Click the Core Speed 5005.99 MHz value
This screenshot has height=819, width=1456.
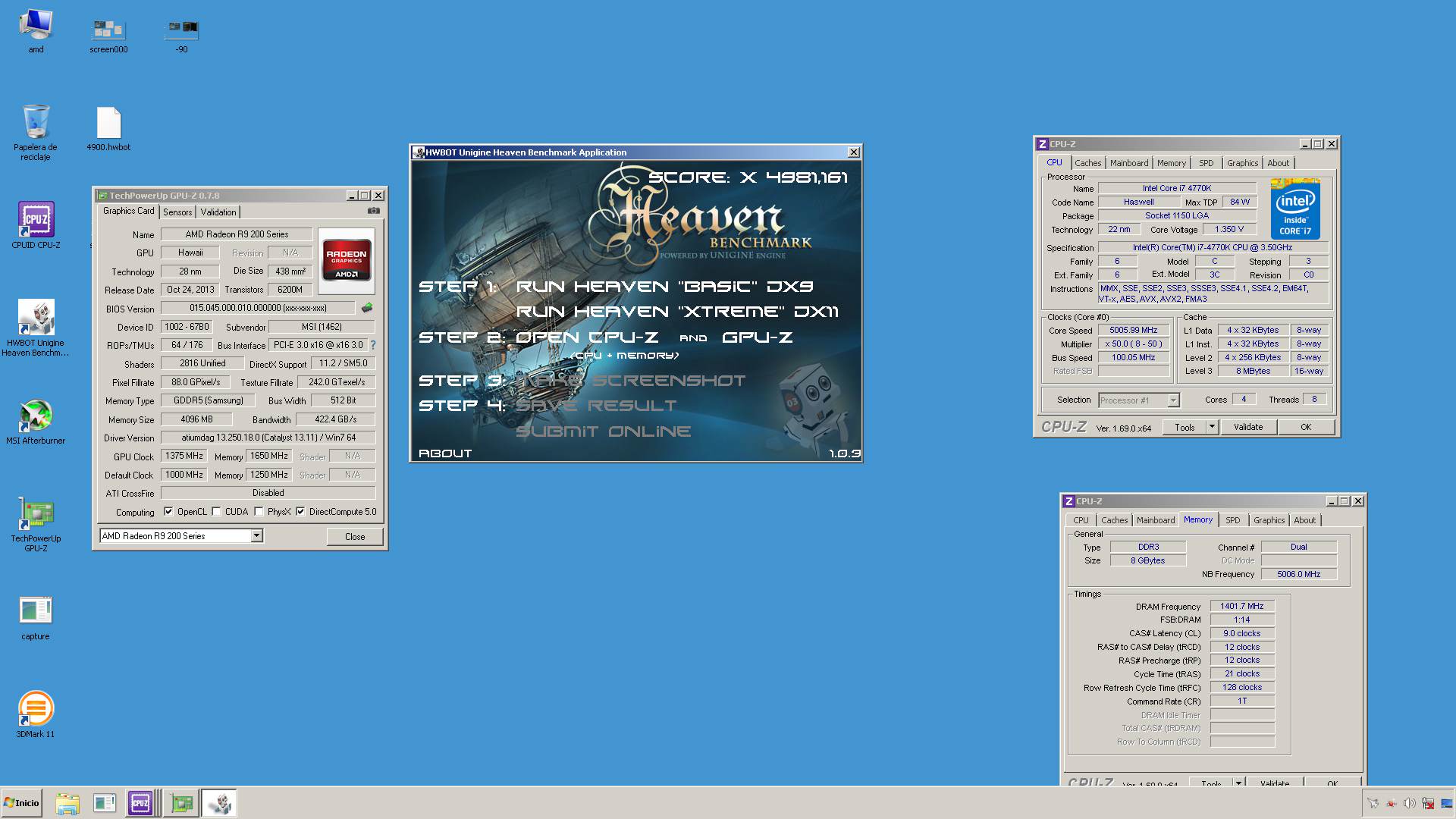pos(1134,331)
